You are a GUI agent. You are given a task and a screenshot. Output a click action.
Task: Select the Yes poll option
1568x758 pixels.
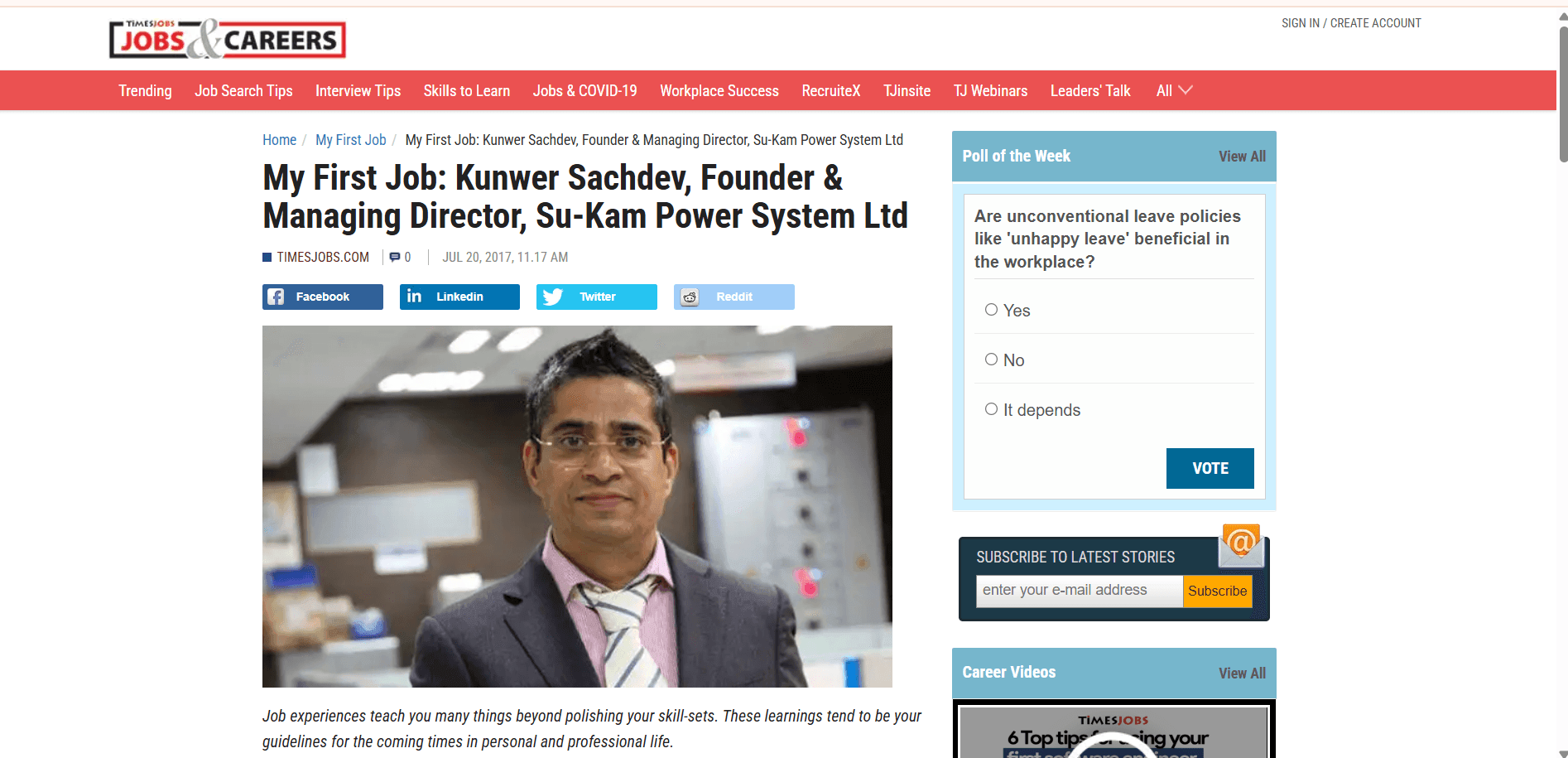pos(991,310)
